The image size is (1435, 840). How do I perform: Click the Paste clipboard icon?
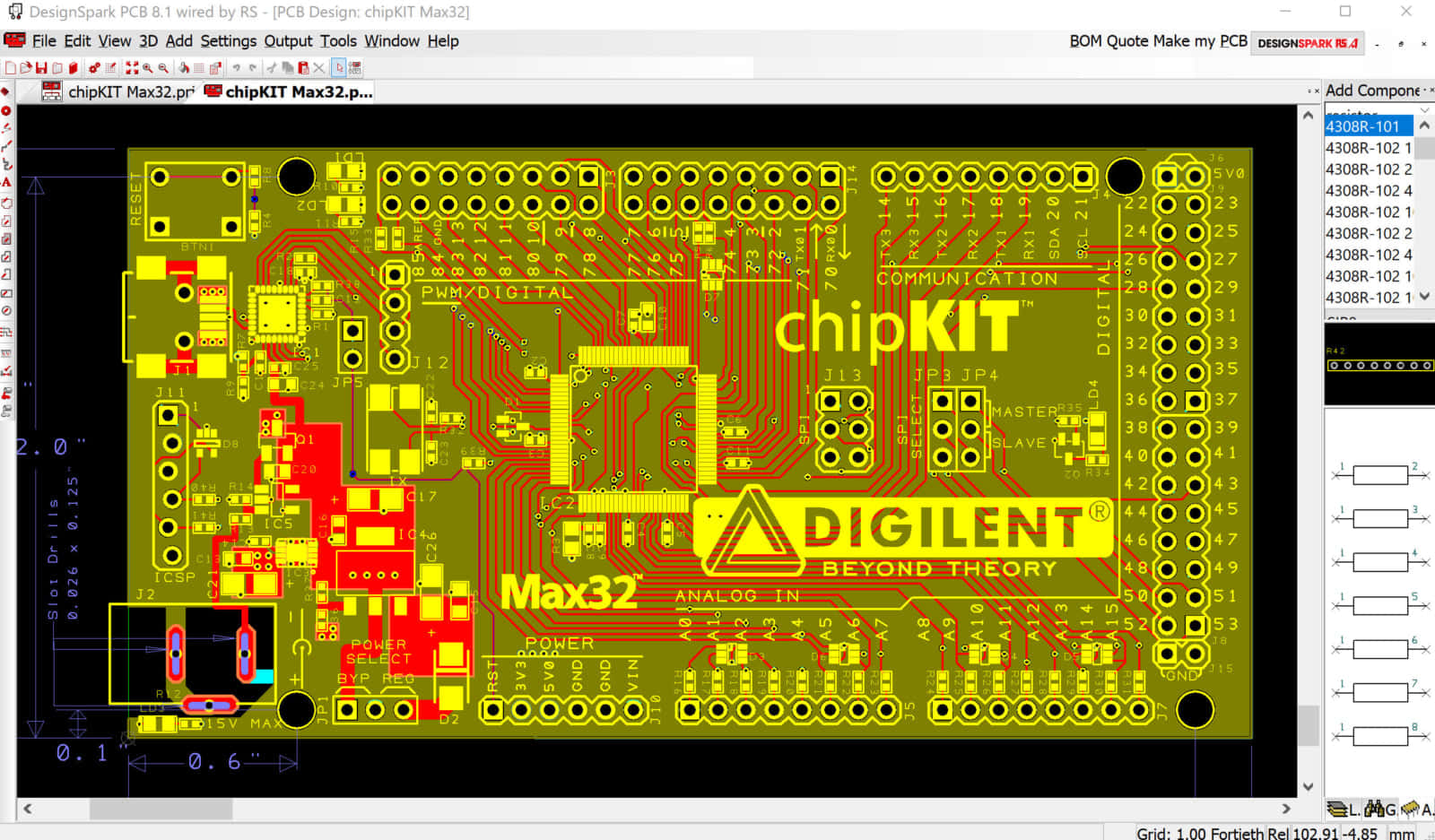tap(303, 68)
